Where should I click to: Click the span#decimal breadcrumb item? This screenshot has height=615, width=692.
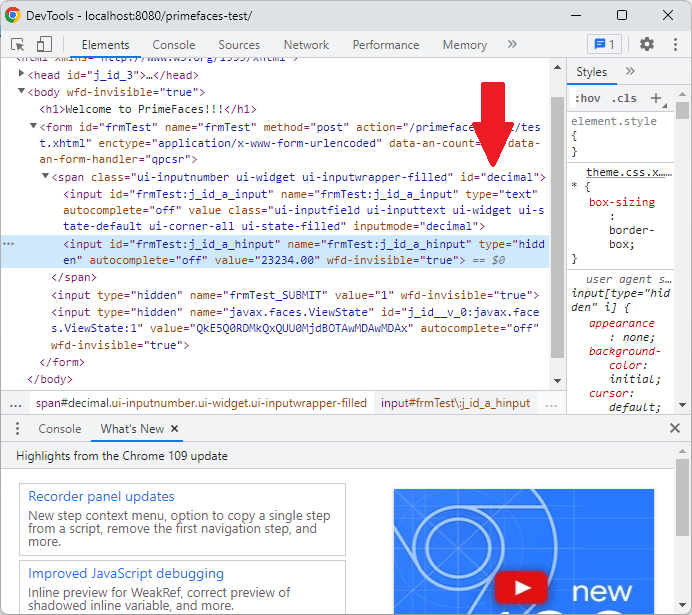[x=201, y=403]
